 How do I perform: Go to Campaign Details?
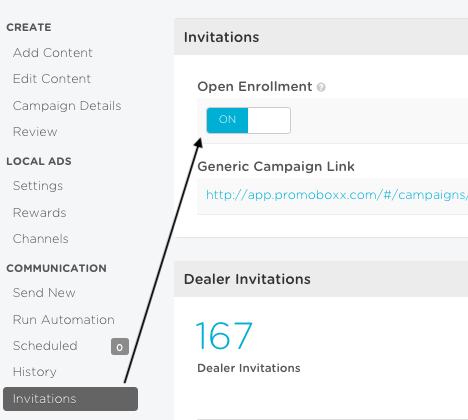pyautogui.click(x=67, y=106)
